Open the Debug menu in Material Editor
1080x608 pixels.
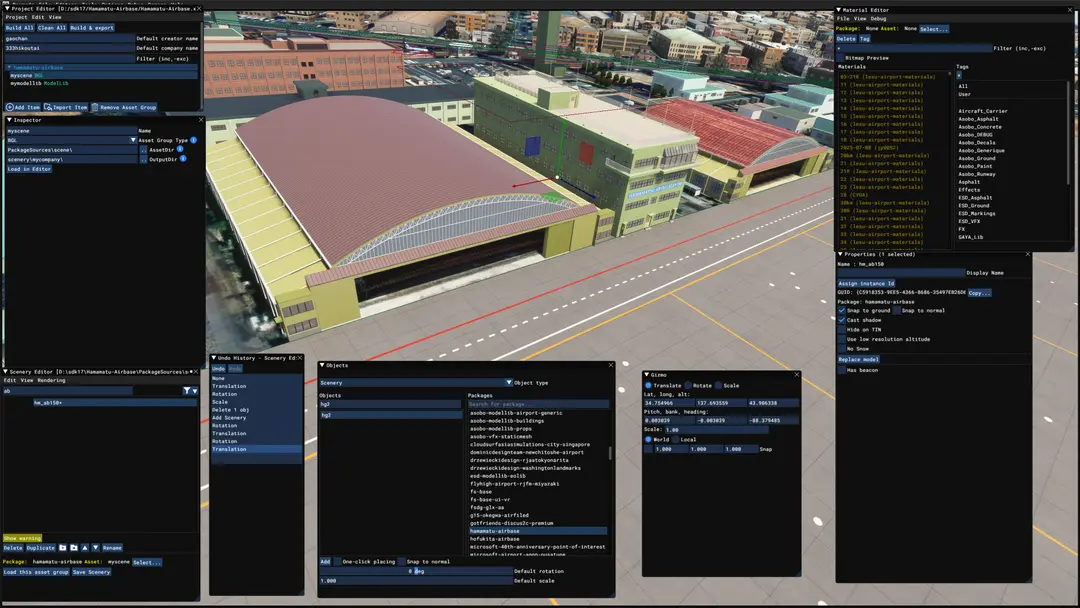(x=879, y=19)
